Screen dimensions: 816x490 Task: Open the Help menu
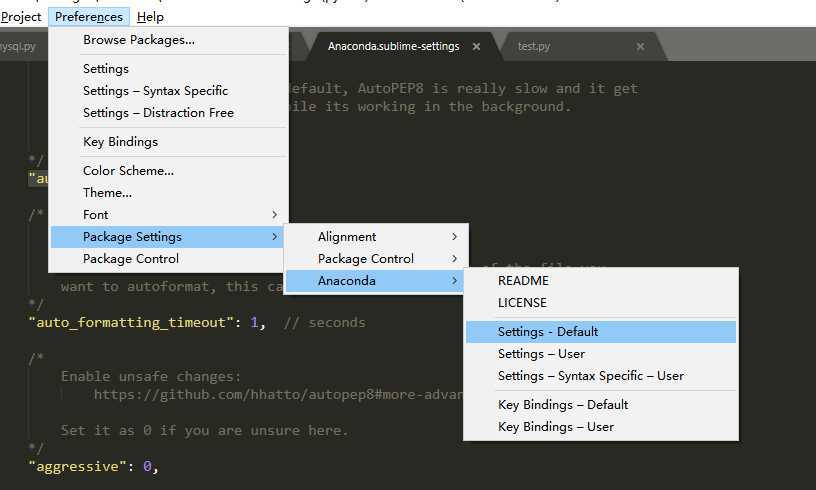tap(150, 17)
